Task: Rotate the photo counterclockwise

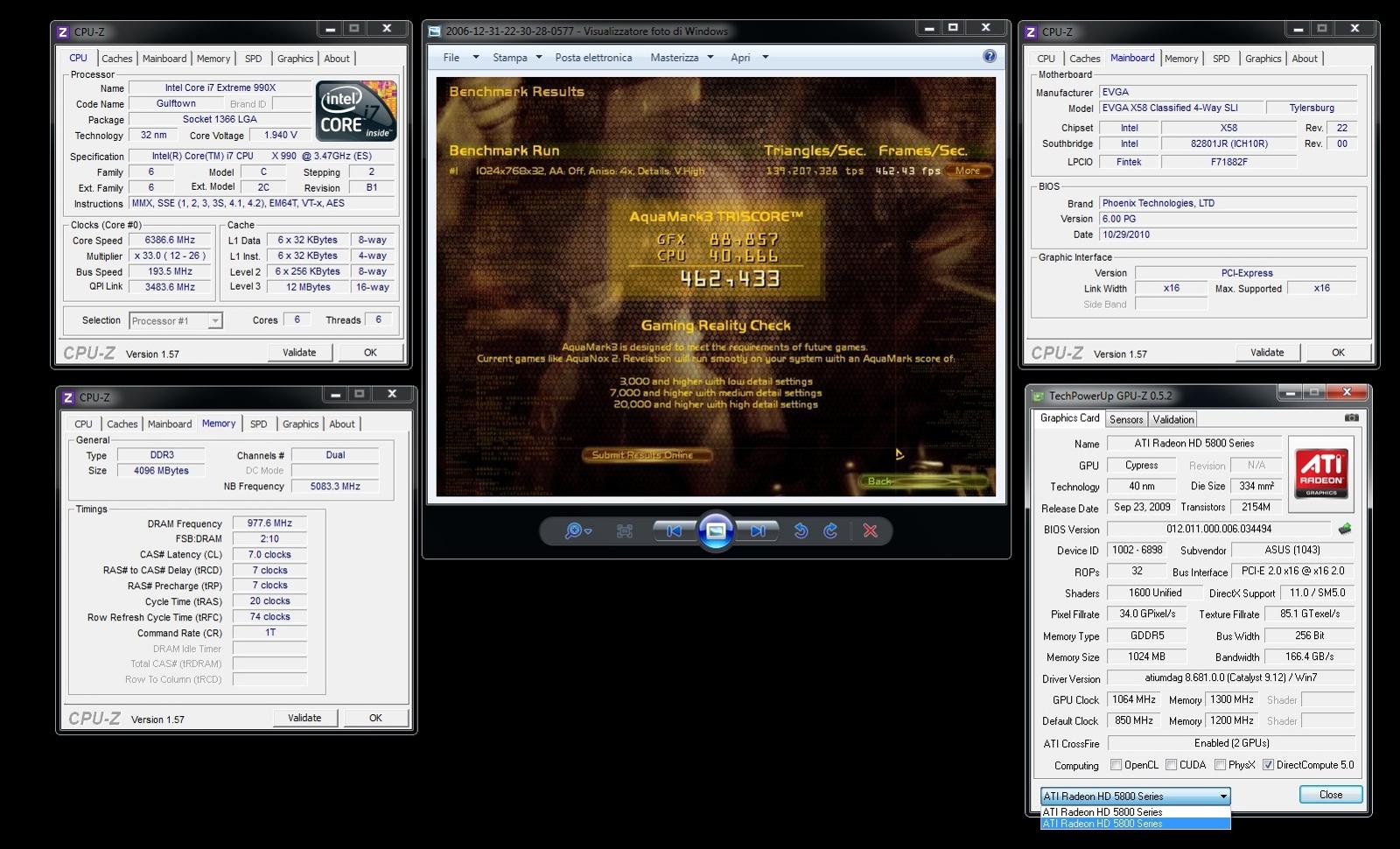Action: (801, 530)
